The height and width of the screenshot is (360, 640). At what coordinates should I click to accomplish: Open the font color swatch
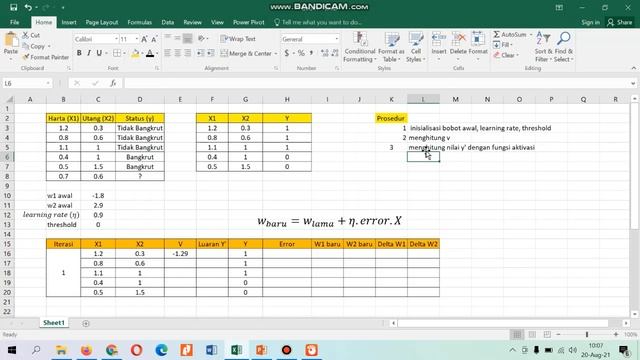click(150, 53)
